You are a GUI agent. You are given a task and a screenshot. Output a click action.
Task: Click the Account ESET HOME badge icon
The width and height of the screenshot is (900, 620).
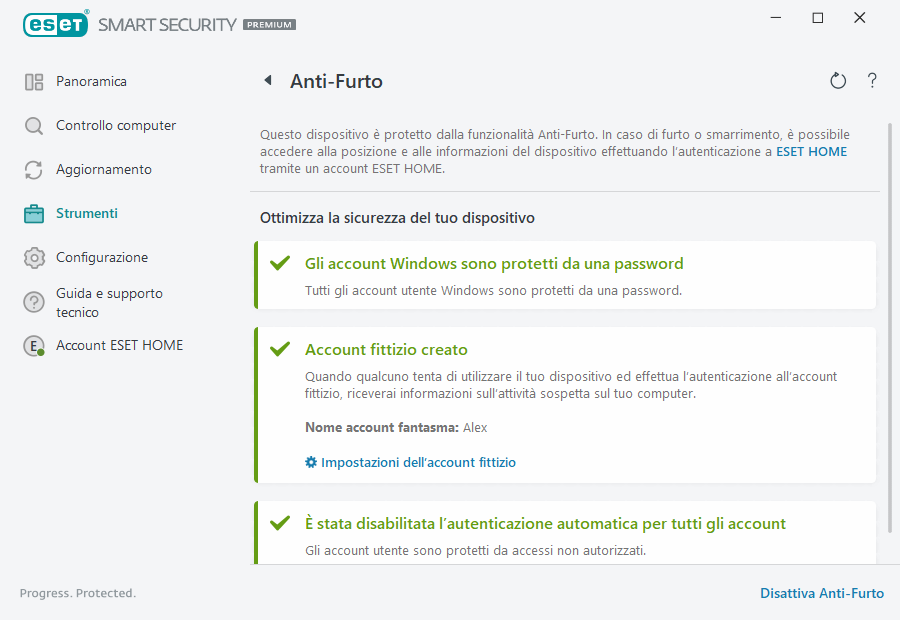[34, 345]
